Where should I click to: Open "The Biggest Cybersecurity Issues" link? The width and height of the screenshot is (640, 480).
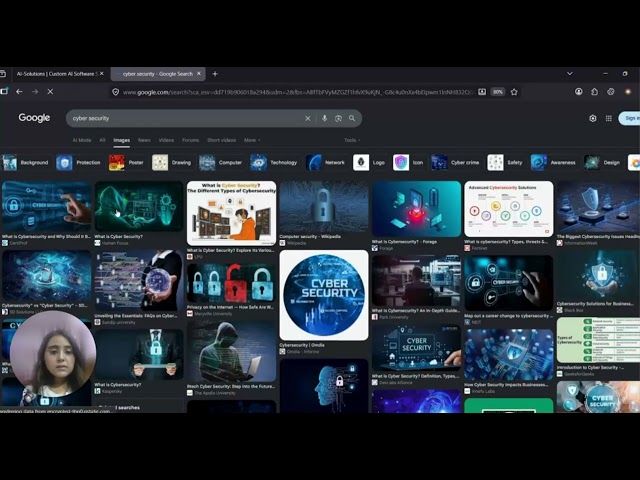[598, 236]
